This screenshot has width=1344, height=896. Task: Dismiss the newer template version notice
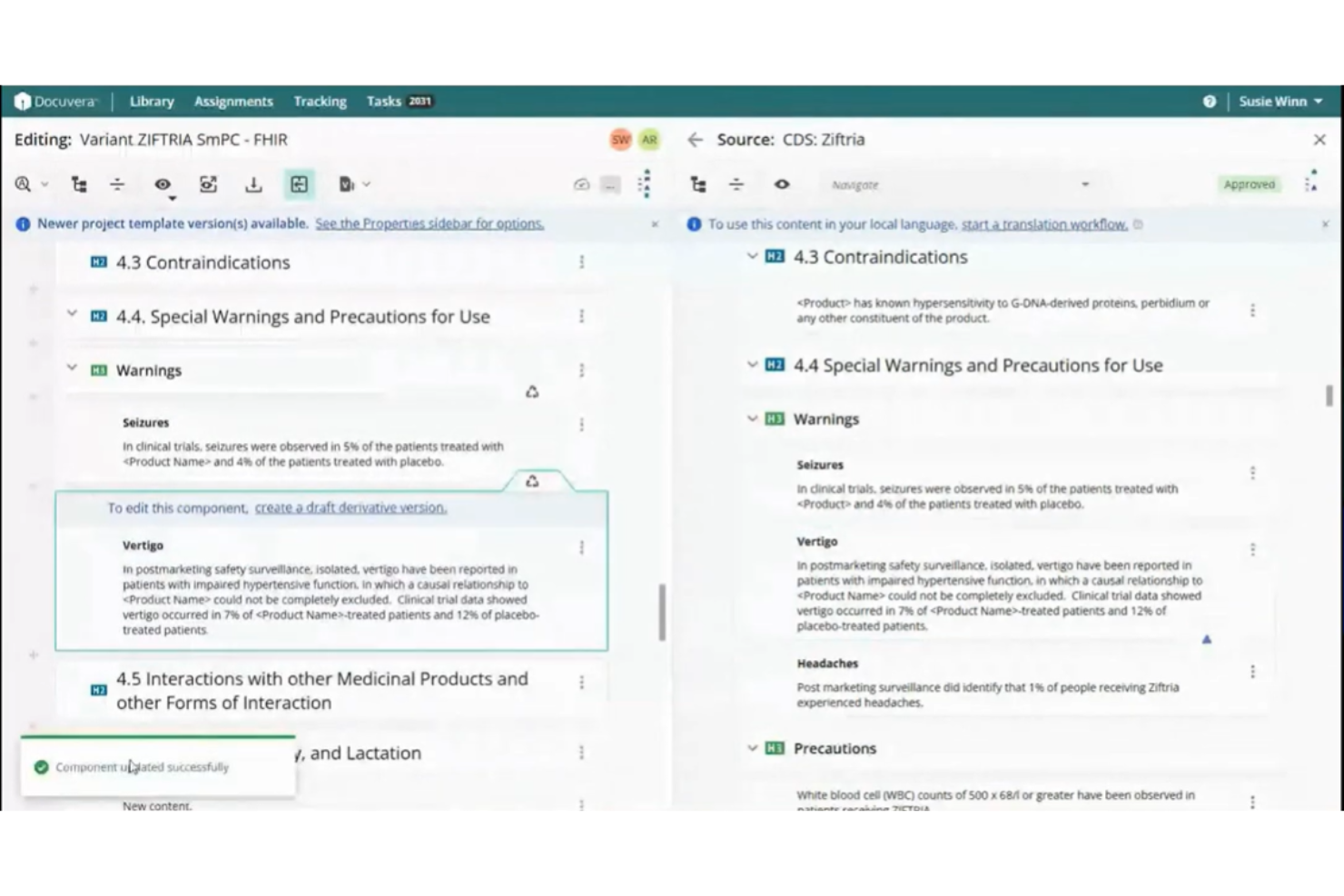(x=655, y=224)
